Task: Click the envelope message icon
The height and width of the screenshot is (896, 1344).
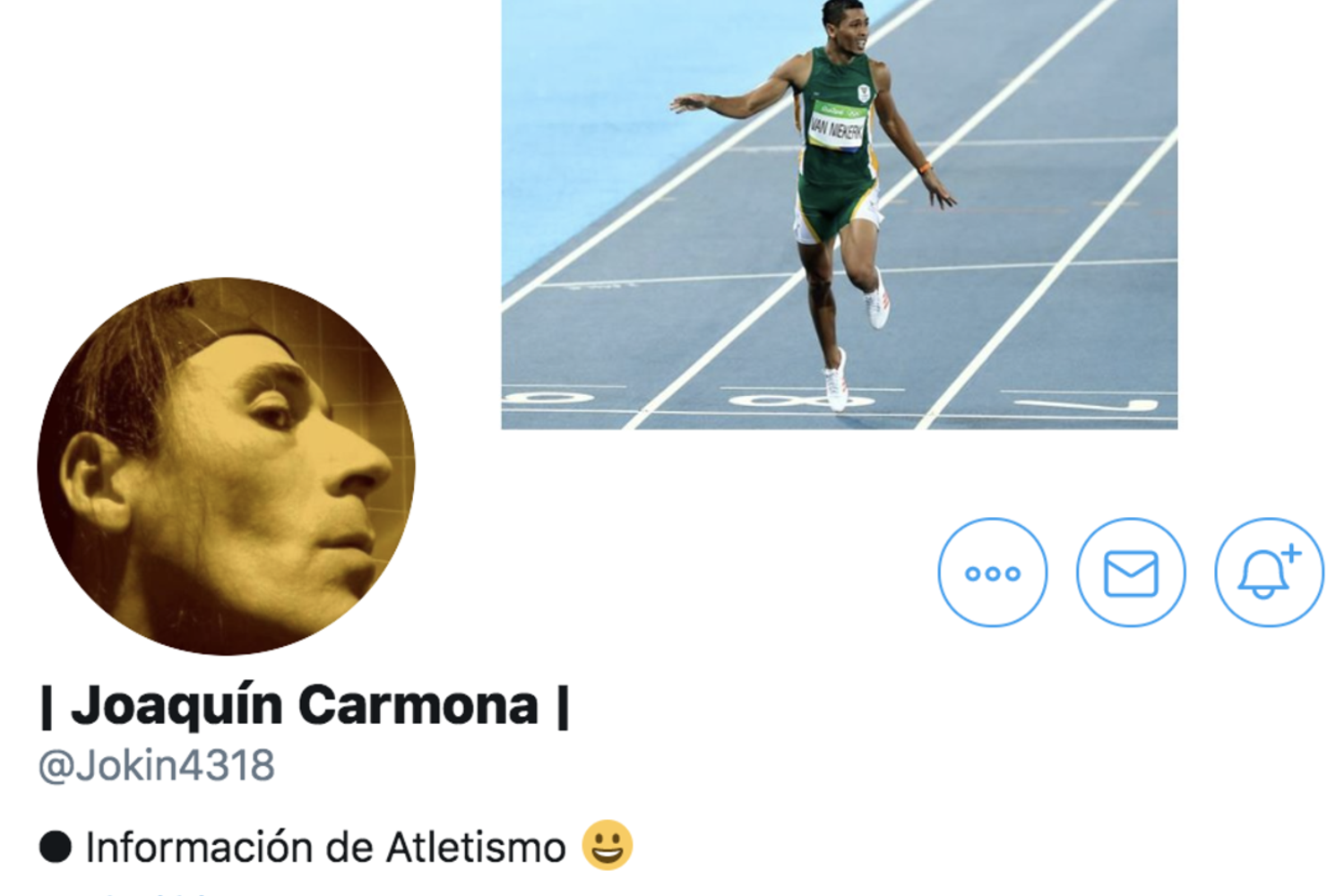Action: [1131, 573]
